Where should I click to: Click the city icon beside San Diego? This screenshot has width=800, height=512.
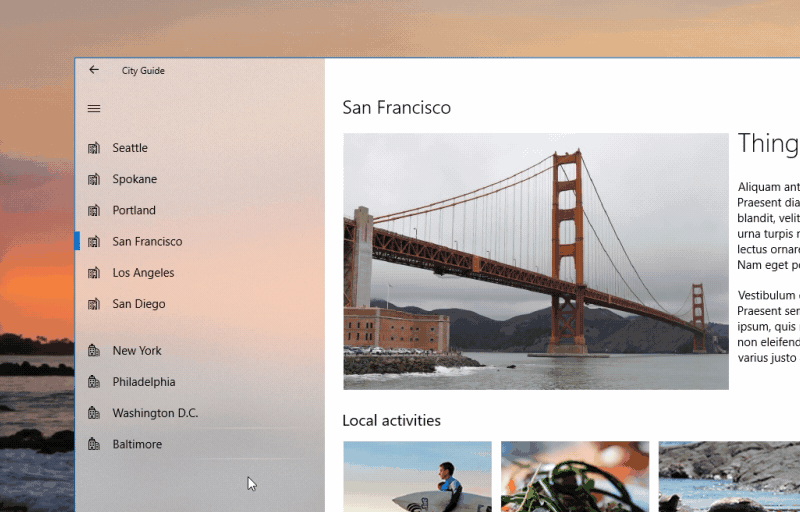click(94, 303)
